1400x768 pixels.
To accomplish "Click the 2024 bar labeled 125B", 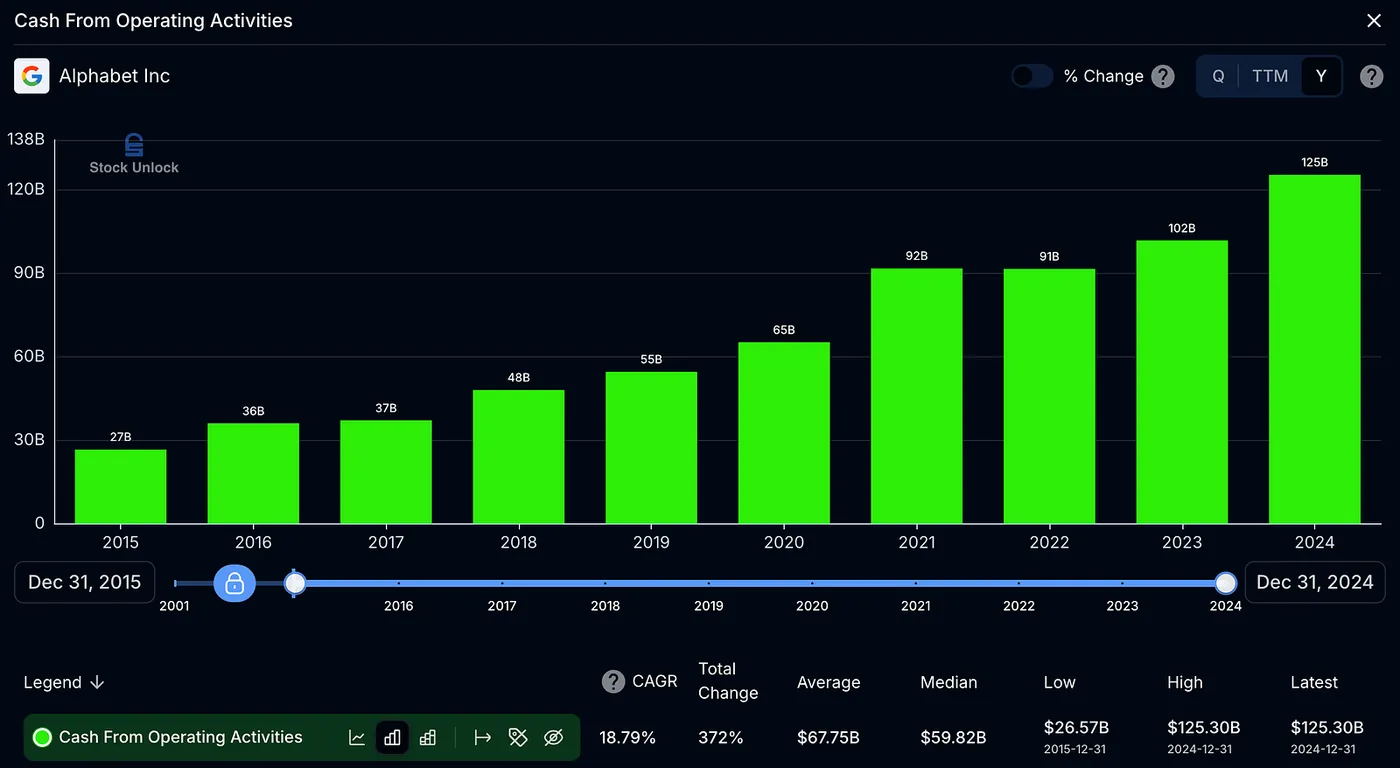I will point(1315,349).
